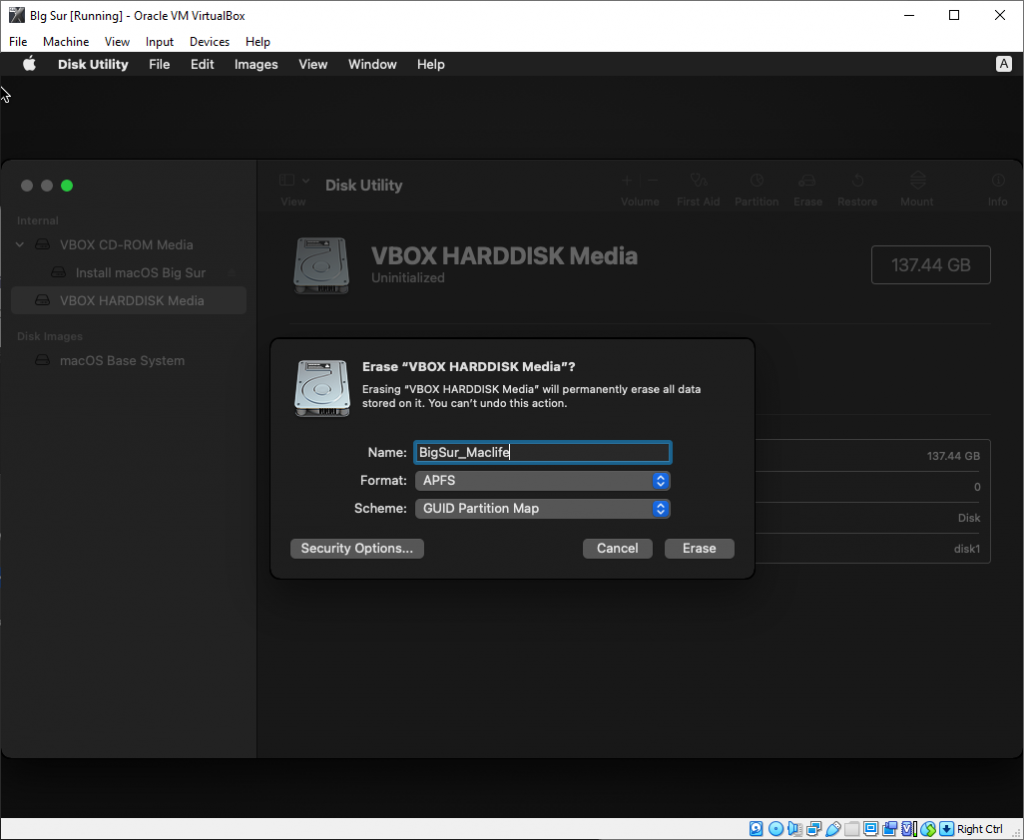Cancel the erase dialog
The height and width of the screenshot is (840, 1024).
point(617,548)
